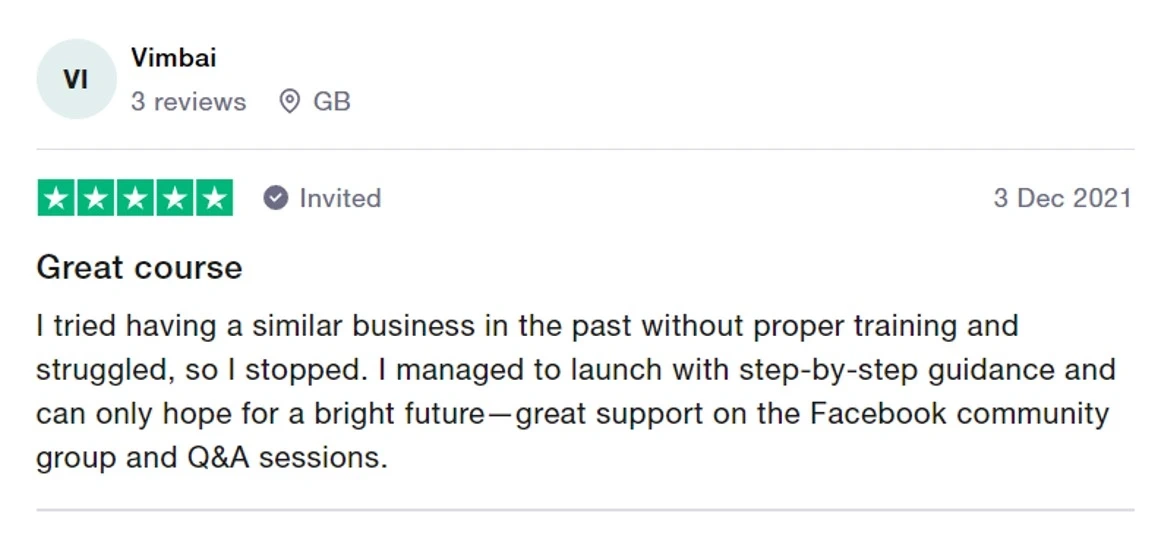Click the fifth green rating star
Viewport: 1172px width, 537px height.
[213, 198]
